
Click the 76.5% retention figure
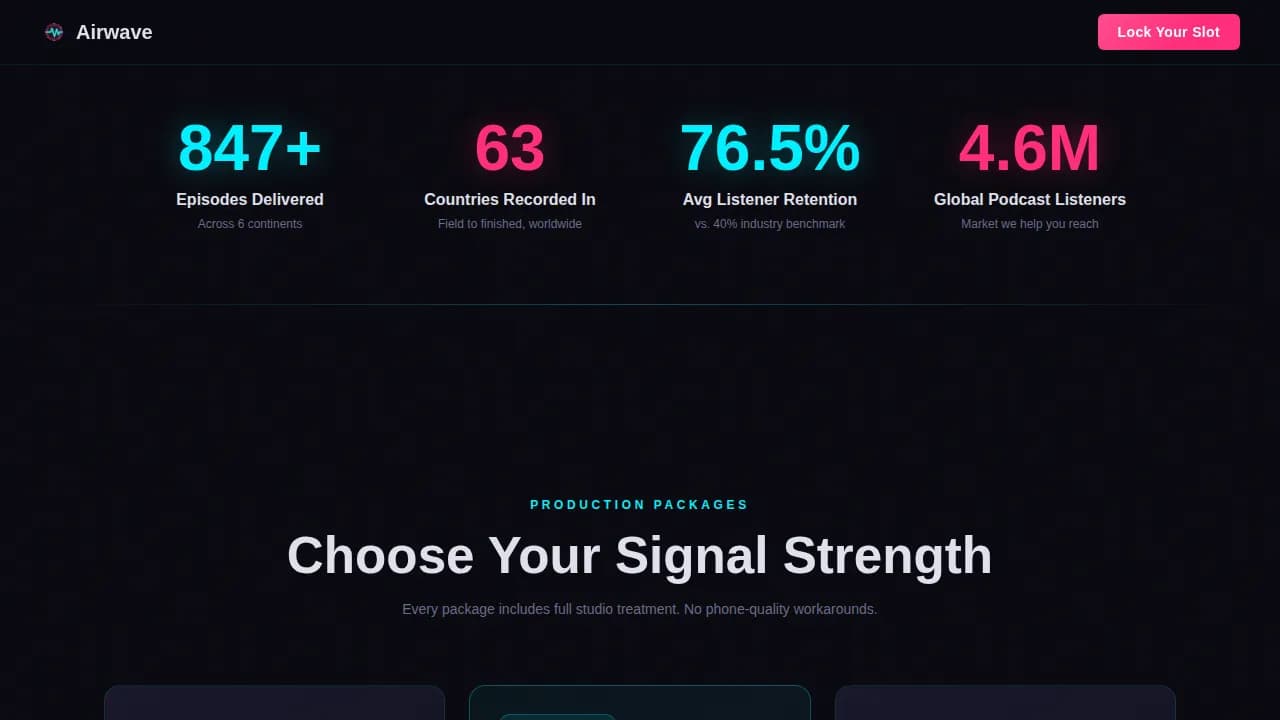click(770, 148)
